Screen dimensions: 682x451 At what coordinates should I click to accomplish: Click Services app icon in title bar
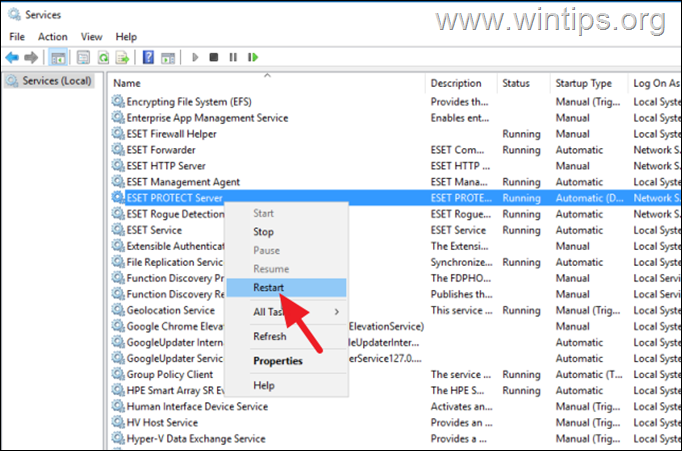point(14,14)
